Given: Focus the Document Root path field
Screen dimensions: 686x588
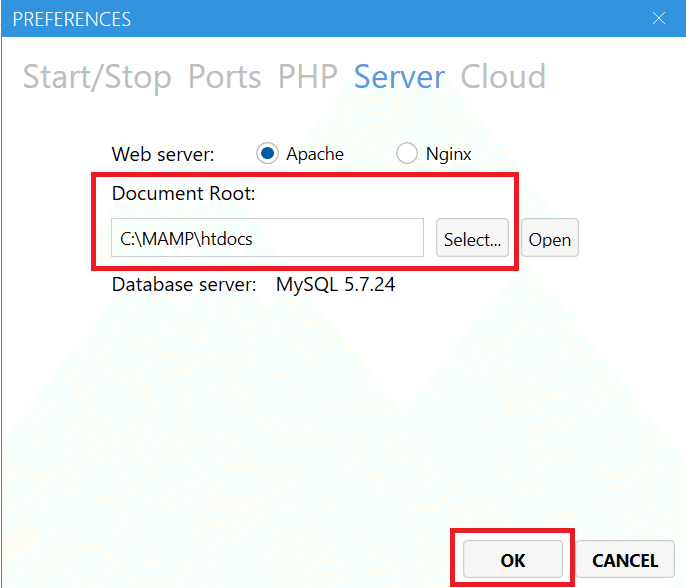Looking at the screenshot, I should (267, 239).
